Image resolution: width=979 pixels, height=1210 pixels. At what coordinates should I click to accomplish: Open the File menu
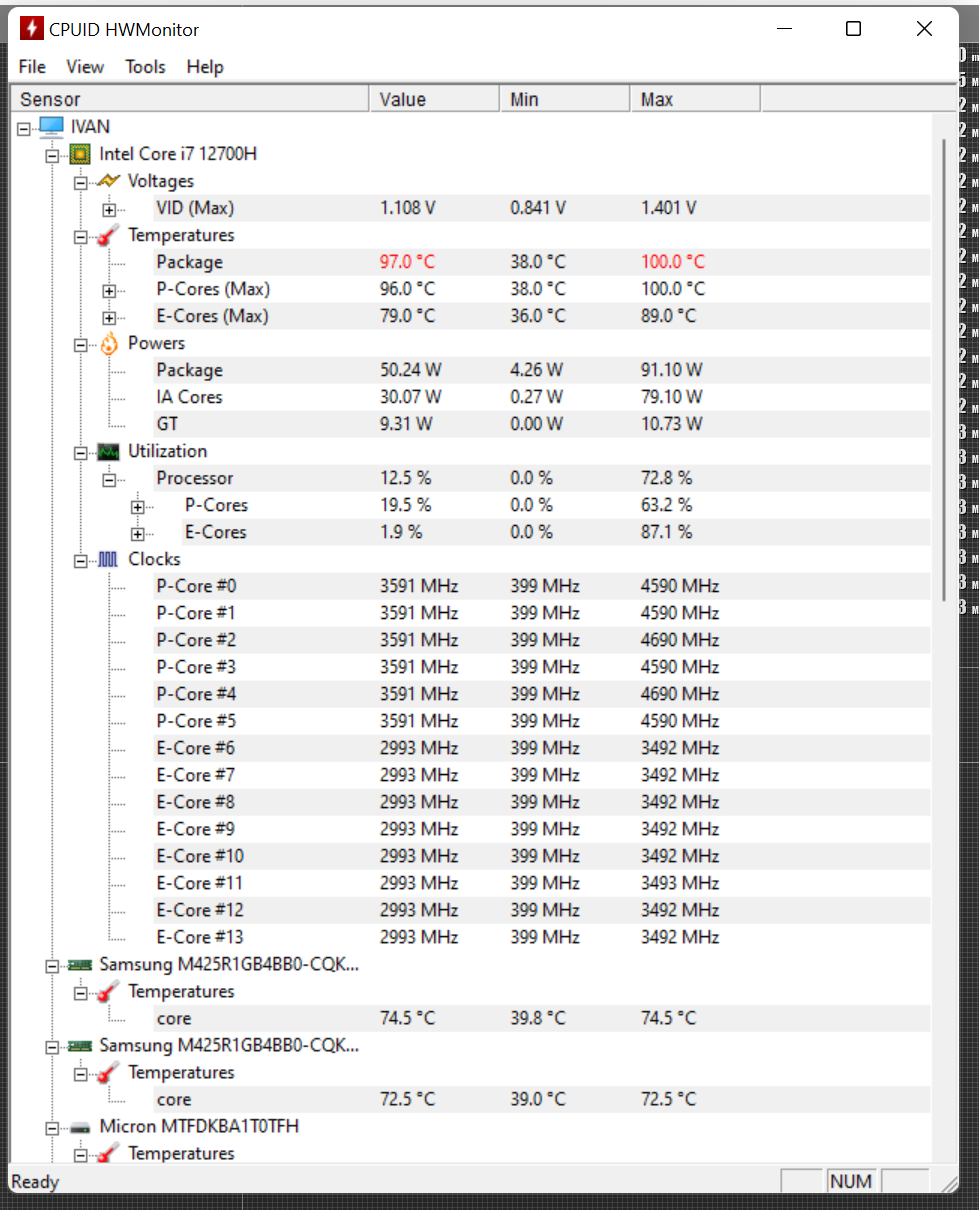[32, 67]
